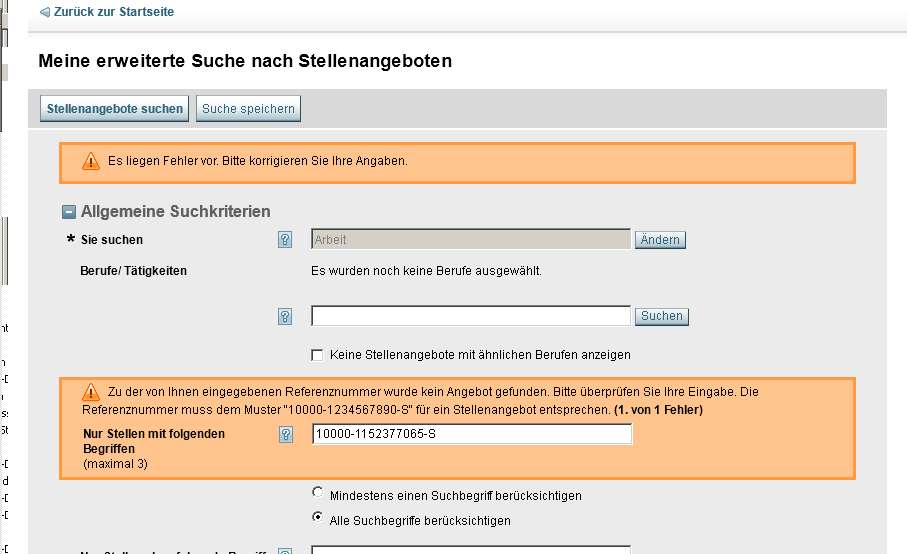Image resolution: width=907 pixels, height=554 pixels.
Task: Select Alle Suchbegriffe berücksichtigen radio button
Action: click(x=318, y=518)
